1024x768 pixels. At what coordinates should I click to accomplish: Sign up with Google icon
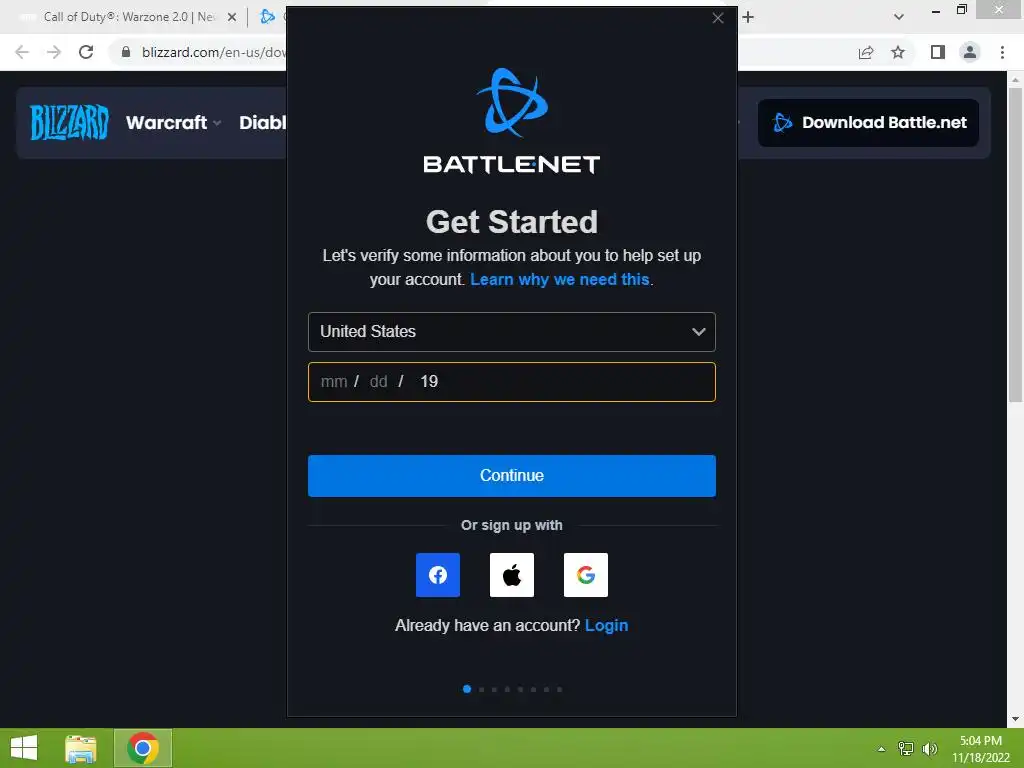(x=585, y=575)
